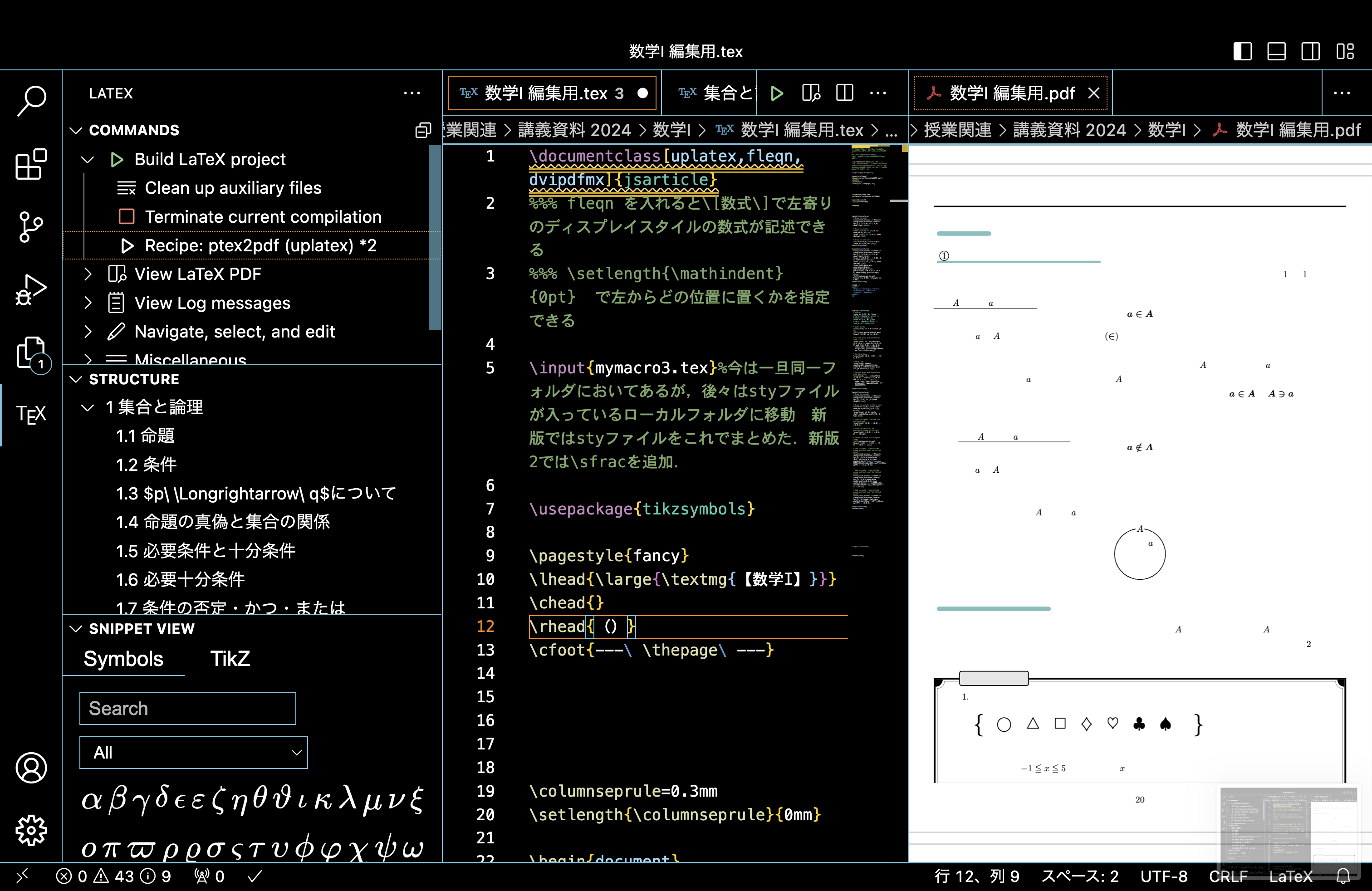The height and width of the screenshot is (891, 1372).
Task: Change language mode LaTeX in status bar
Action: coord(1291,876)
